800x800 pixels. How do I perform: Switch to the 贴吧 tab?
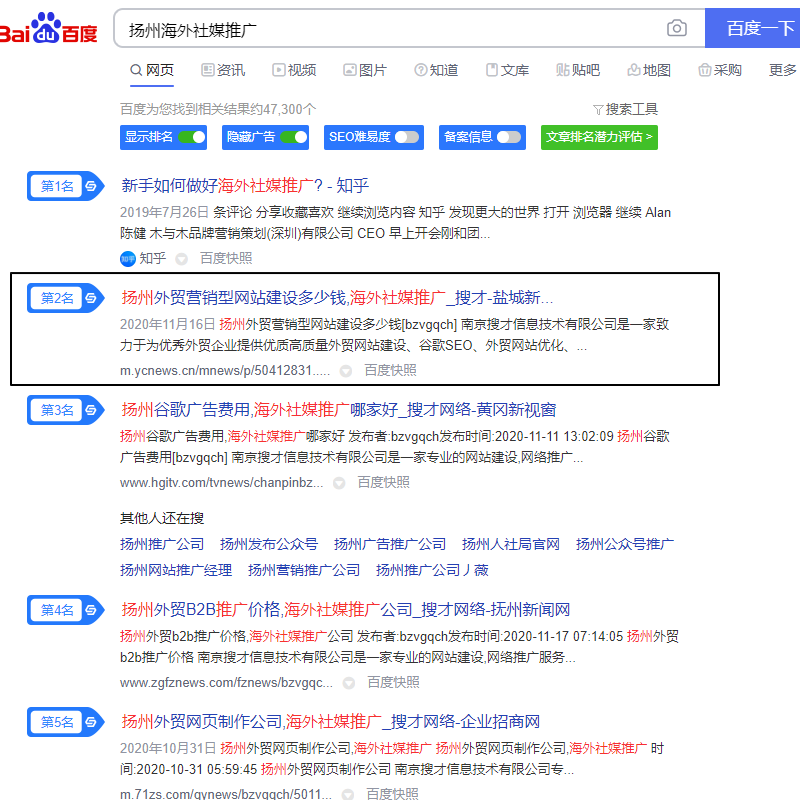[578, 70]
